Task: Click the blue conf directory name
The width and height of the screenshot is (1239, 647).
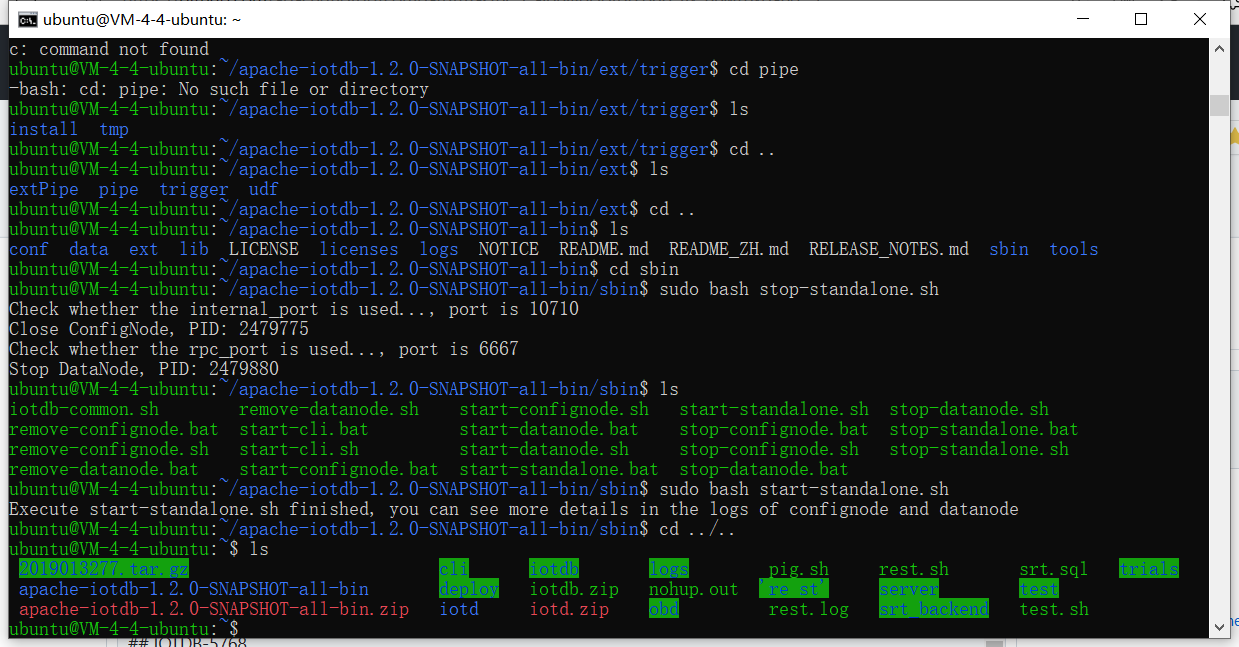Action: click(x=29, y=249)
